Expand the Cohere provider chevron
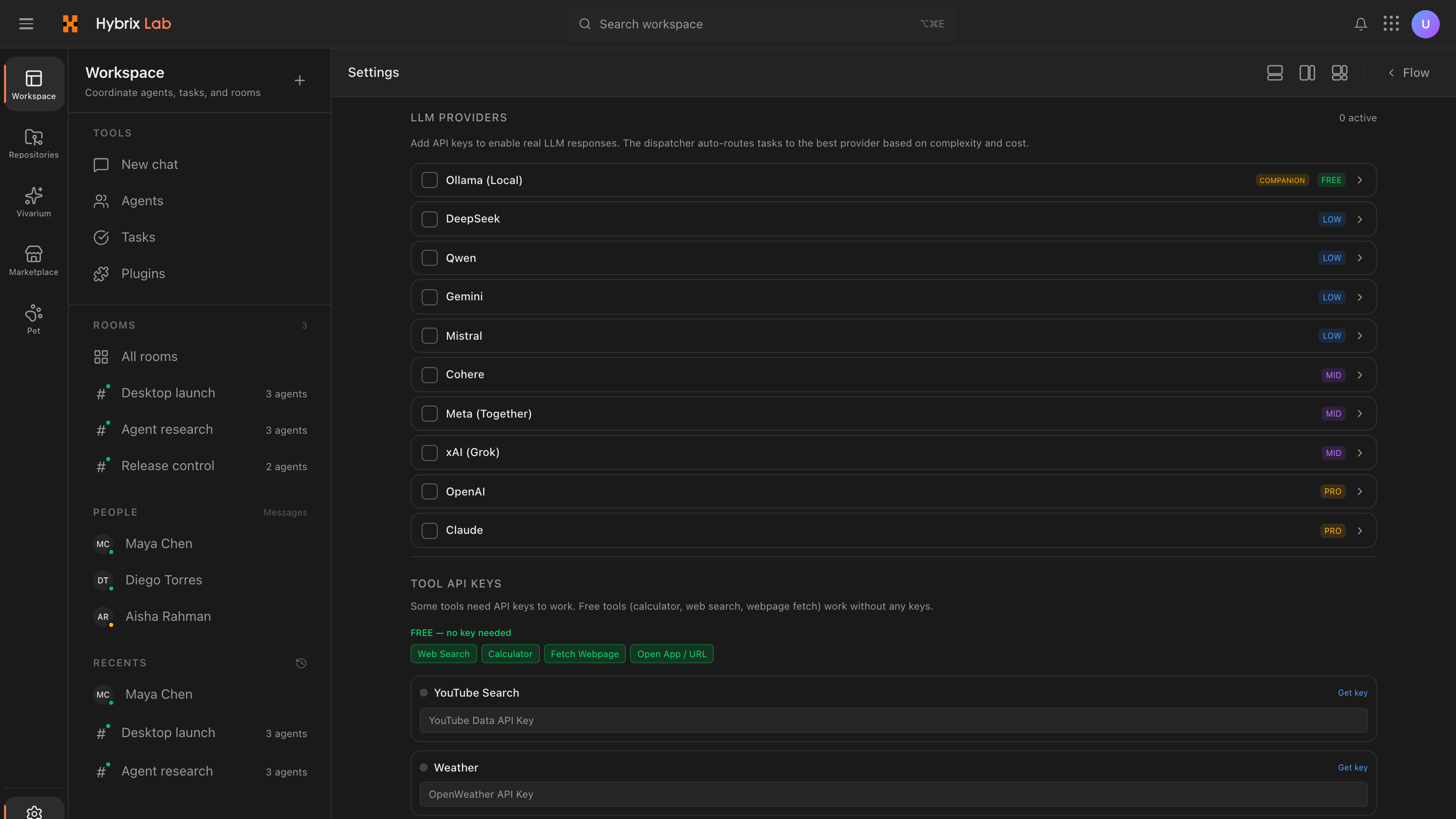Viewport: 1456px width, 819px height. (x=1360, y=375)
